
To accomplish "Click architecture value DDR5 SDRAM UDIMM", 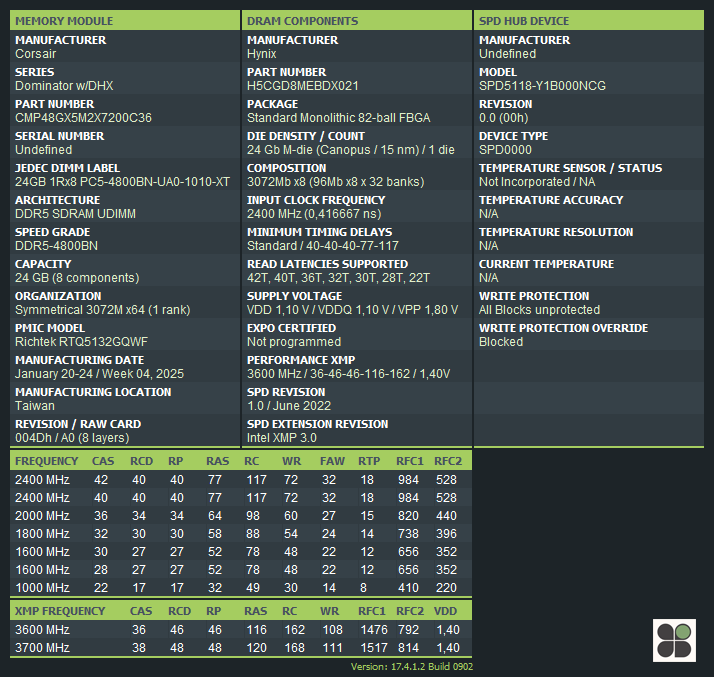I will coord(76,214).
